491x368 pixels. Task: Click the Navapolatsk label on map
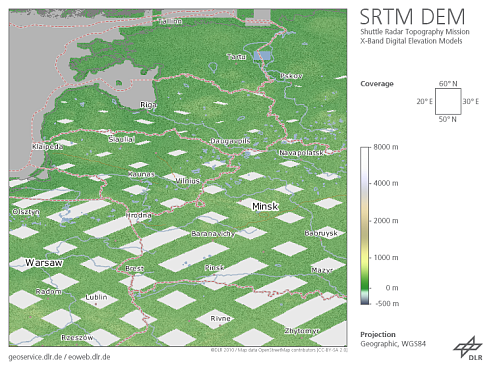point(301,153)
